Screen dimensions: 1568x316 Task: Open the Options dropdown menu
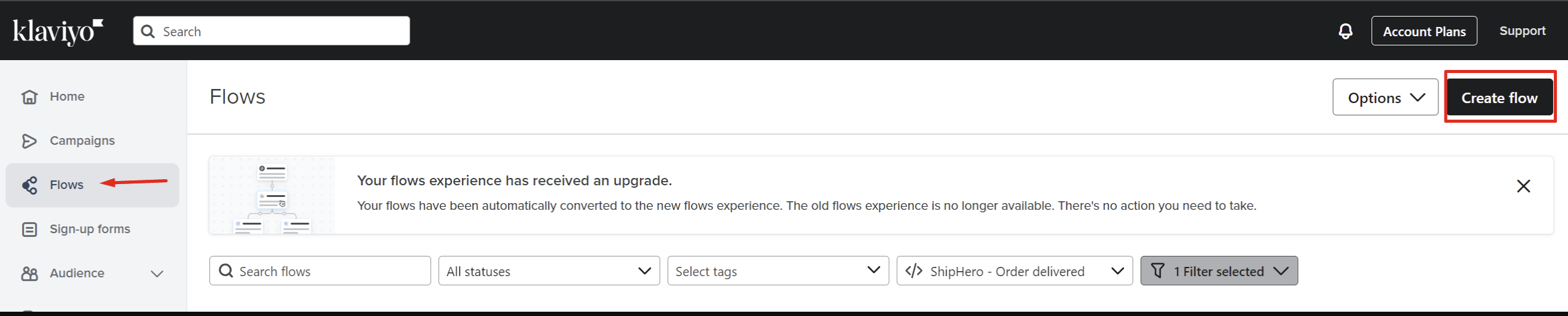1386,97
